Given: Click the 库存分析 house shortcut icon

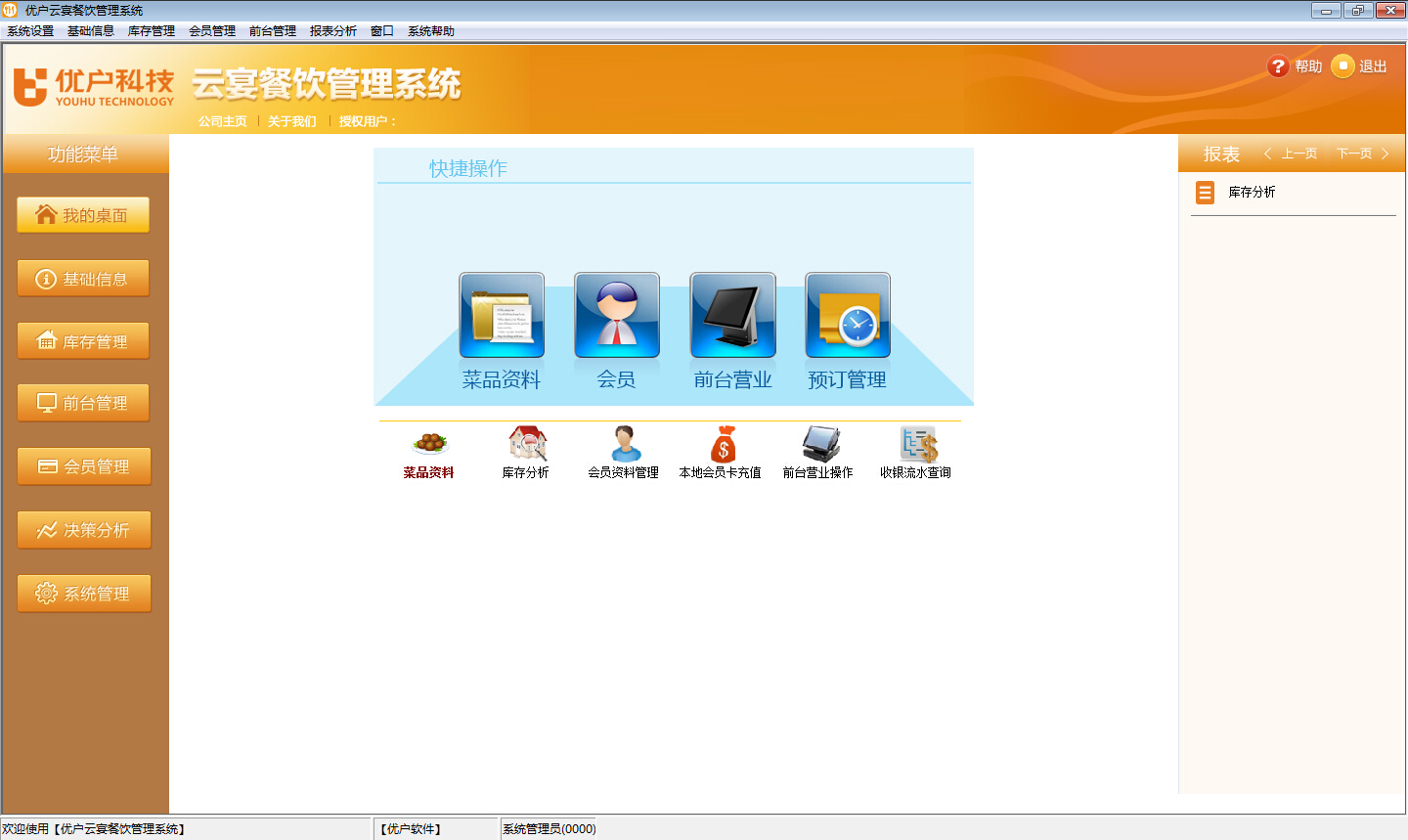Looking at the screenshot, I should 527,444.
